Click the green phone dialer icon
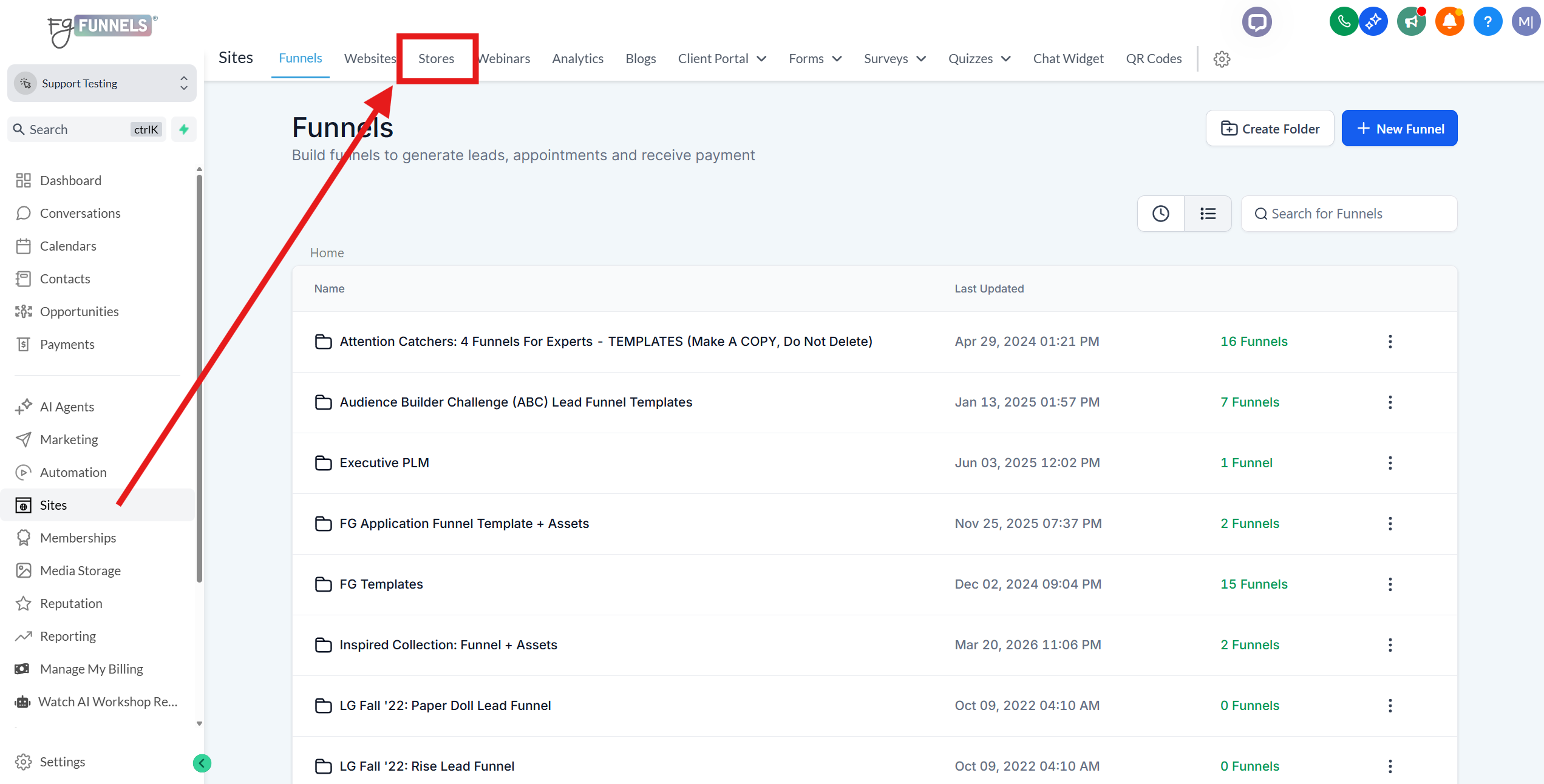 1343,22
